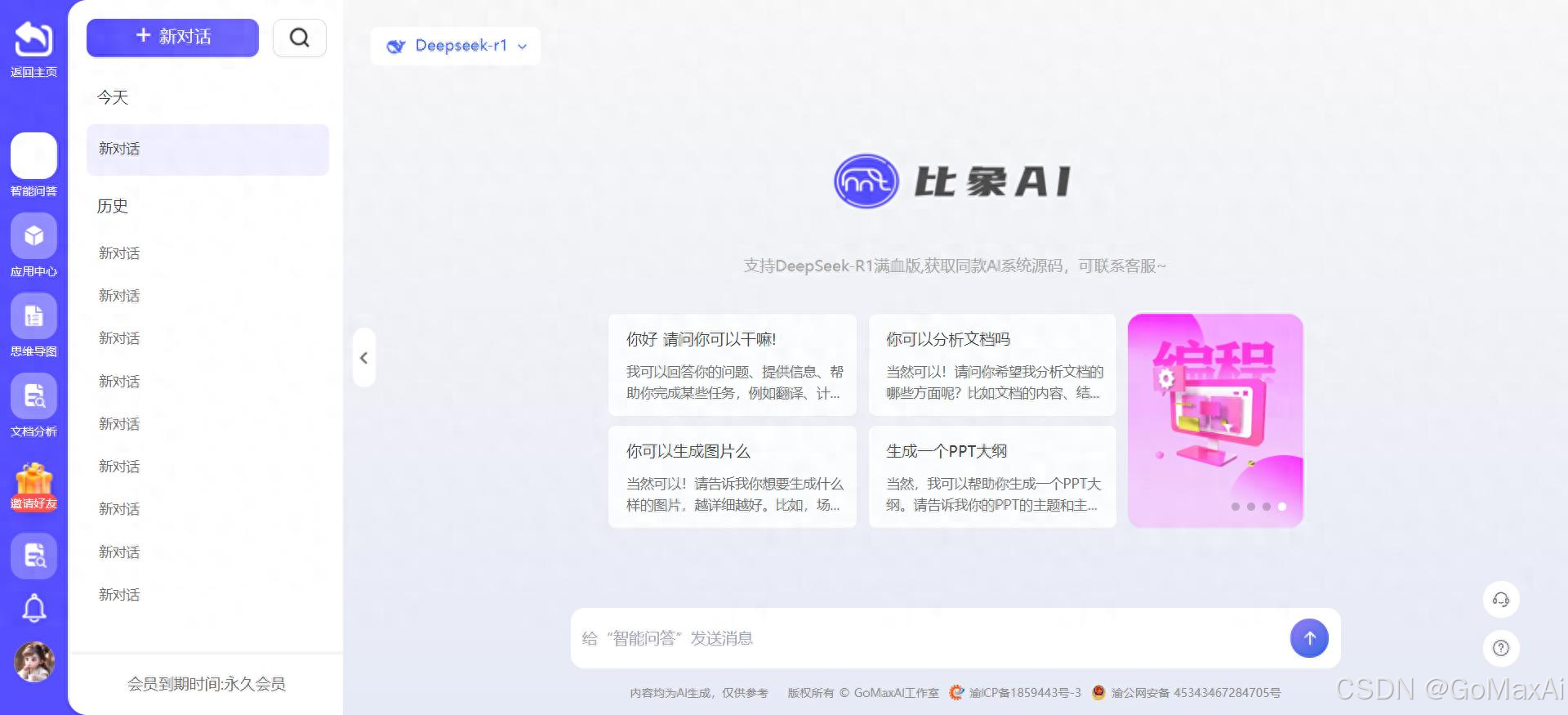Click the 比象AI logo
The width and height of the screenshot is (1568, 715).
[x=952, y=181]
